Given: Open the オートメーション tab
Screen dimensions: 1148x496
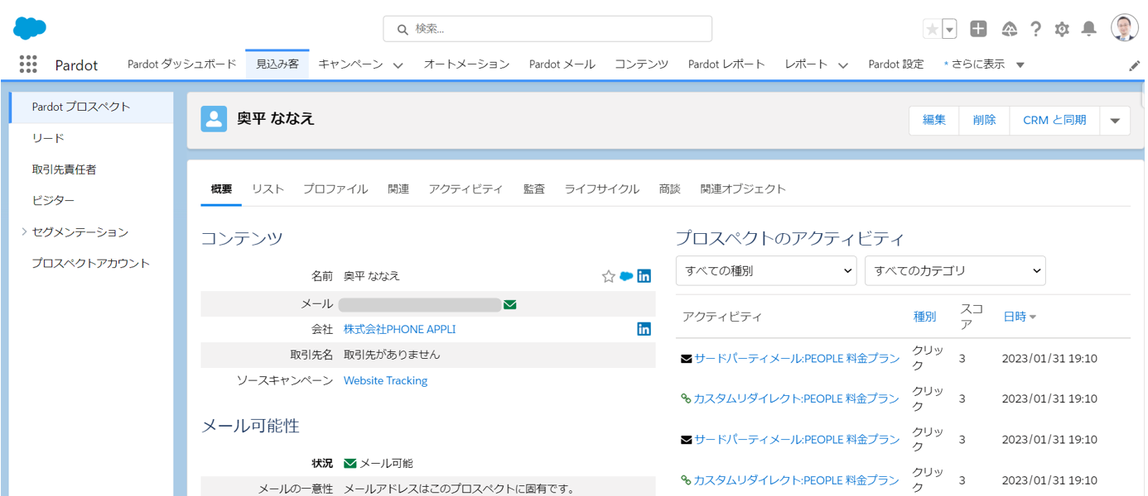Looking at the screenshot, I should point(466,64).
